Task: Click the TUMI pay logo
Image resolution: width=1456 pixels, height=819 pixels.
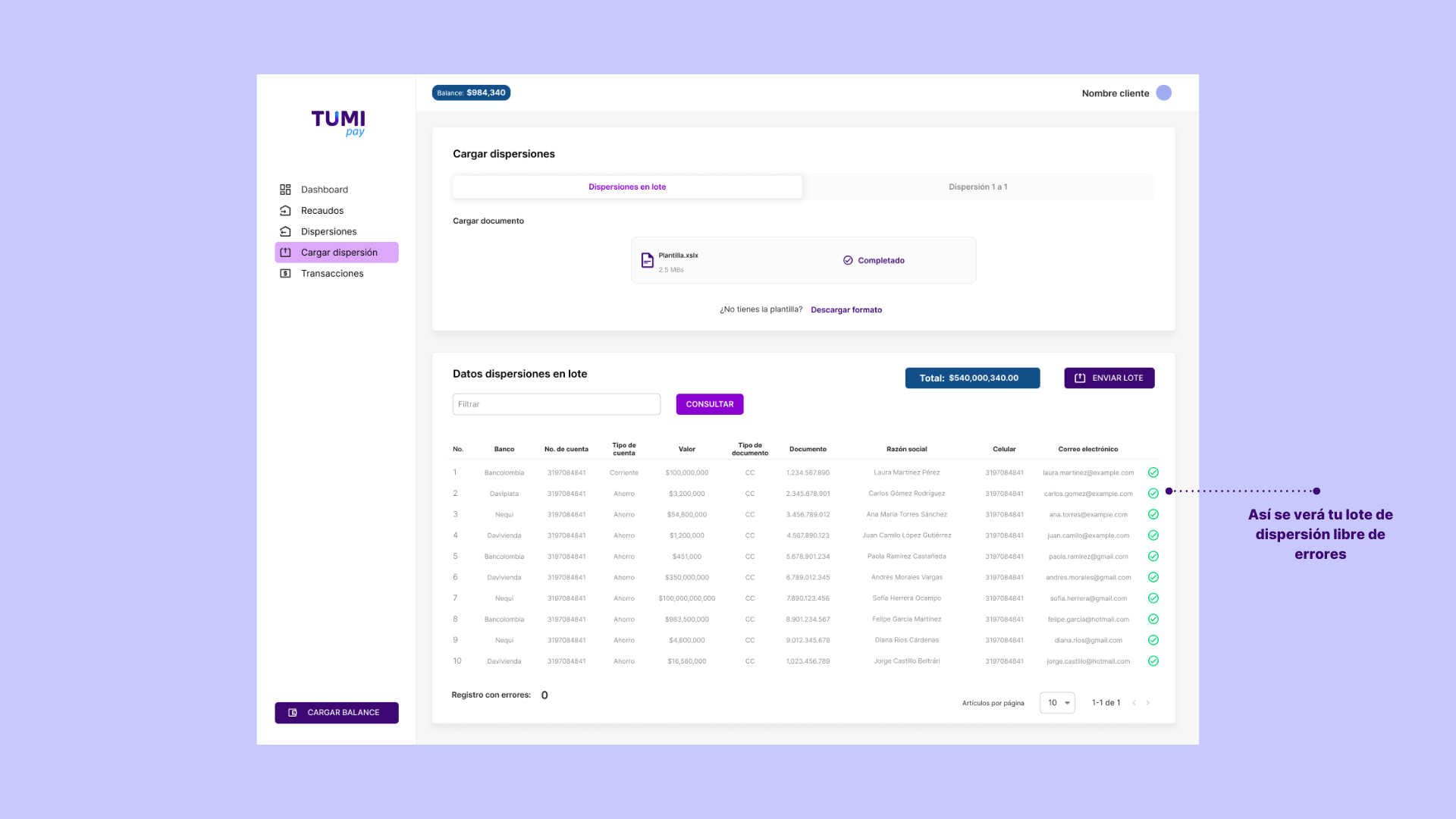Action: (338, 123)
